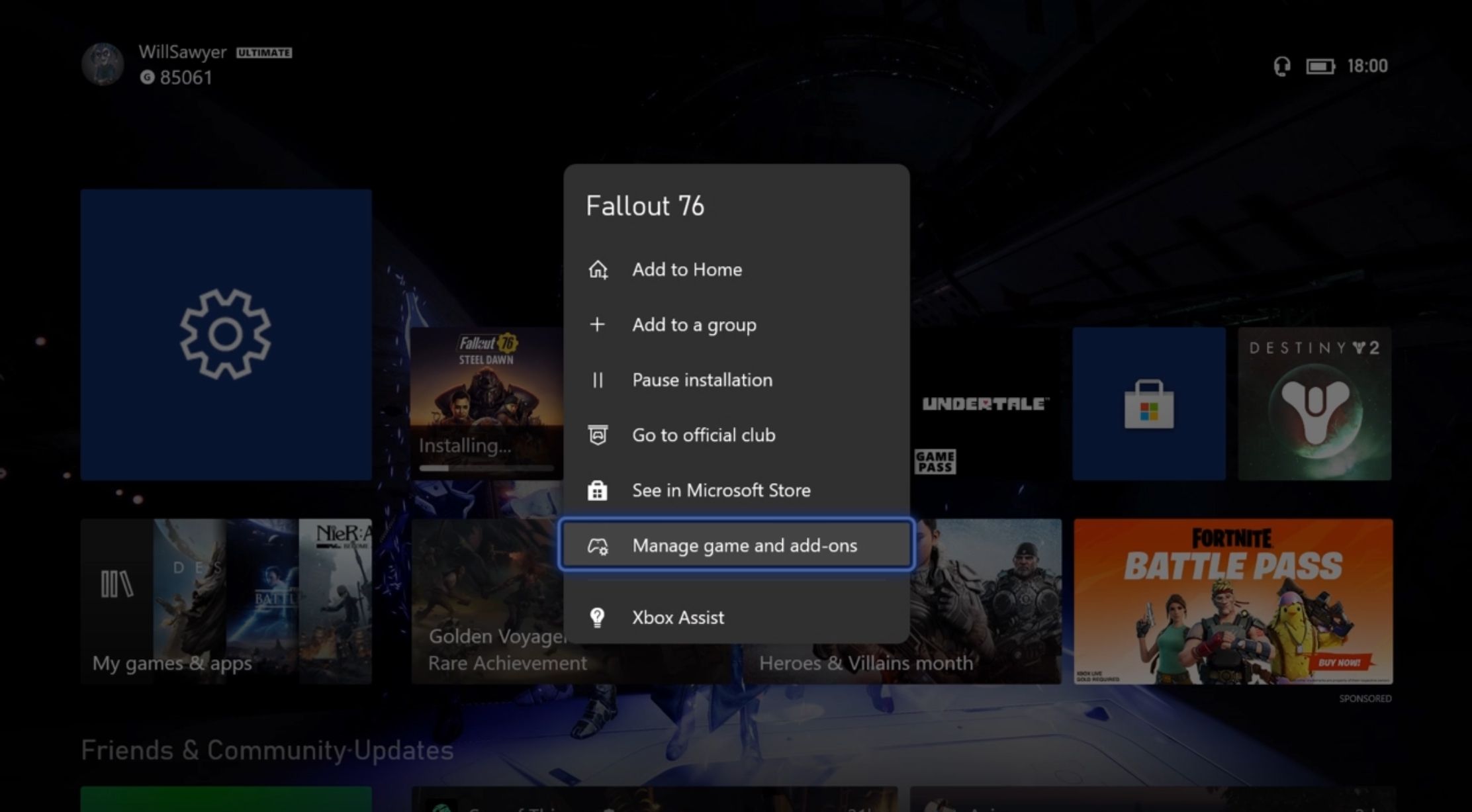
Task: Click the Installing... status text
Action: pyautogui.click(x=465, y=446)
